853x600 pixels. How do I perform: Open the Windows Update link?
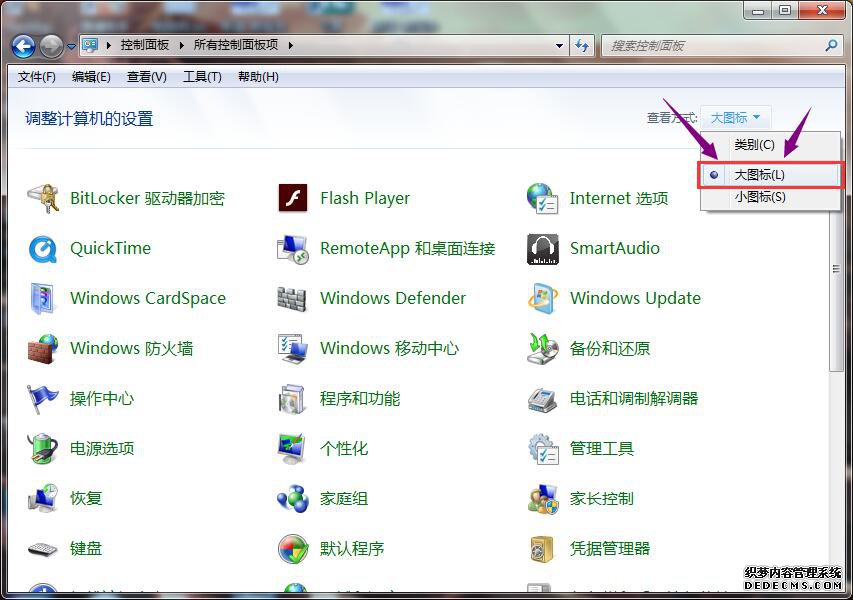pos(635,298)
